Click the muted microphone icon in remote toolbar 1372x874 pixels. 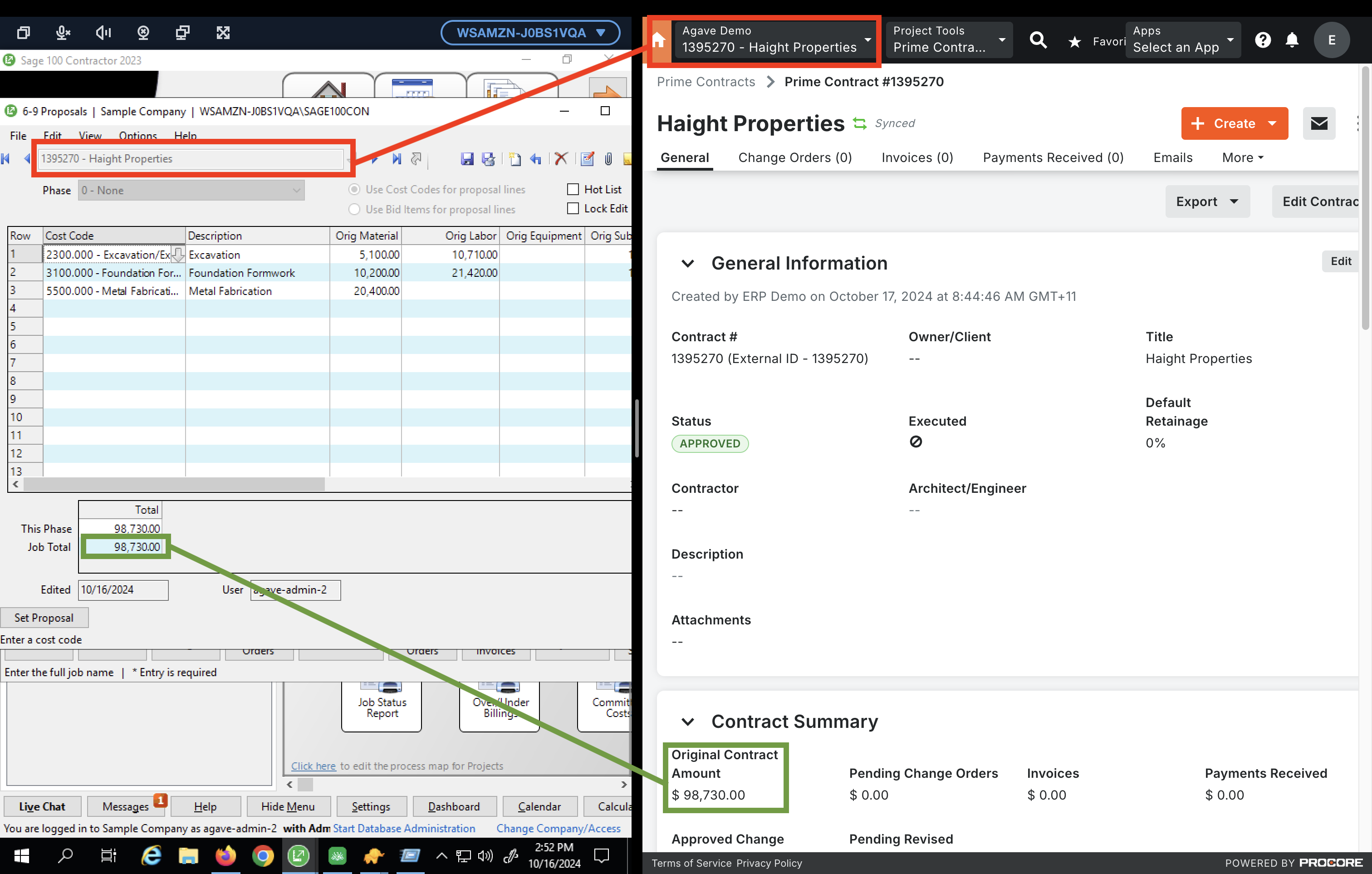(63, 33)
